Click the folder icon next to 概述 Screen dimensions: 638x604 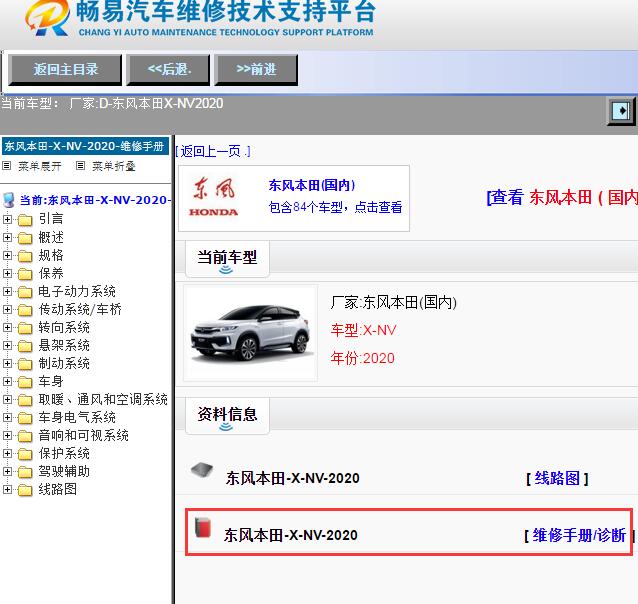pos(25,238)
